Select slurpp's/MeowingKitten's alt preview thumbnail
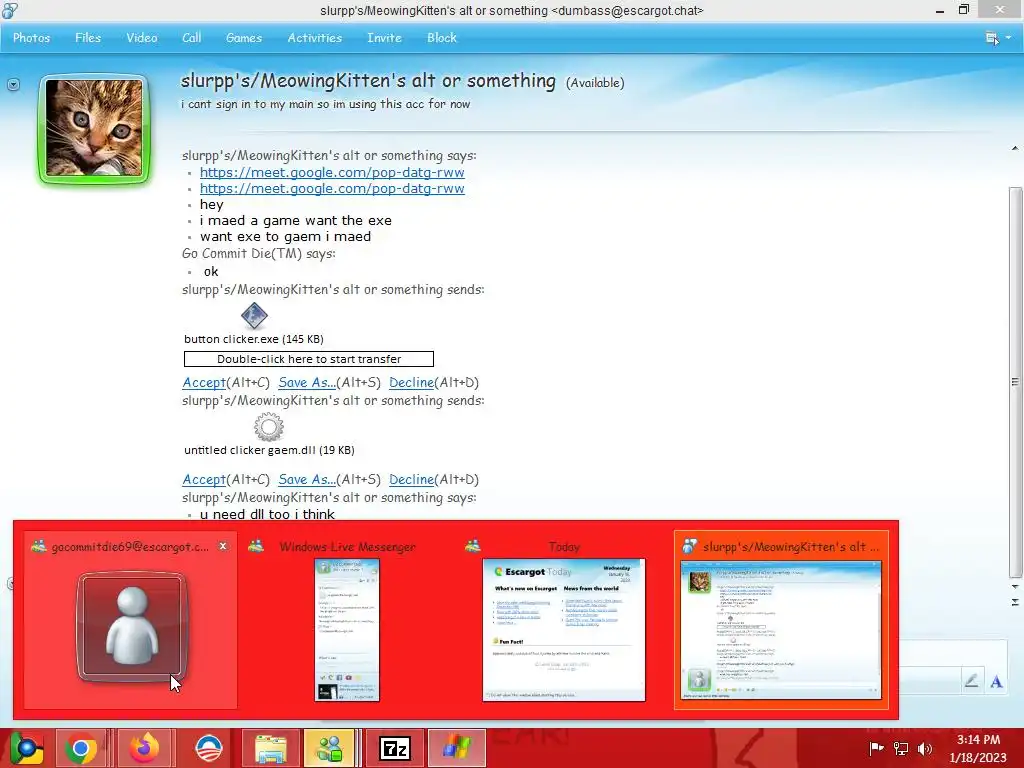Viewport: 1024px width, 768px height. pyautogui.click(x=781, y=630)
